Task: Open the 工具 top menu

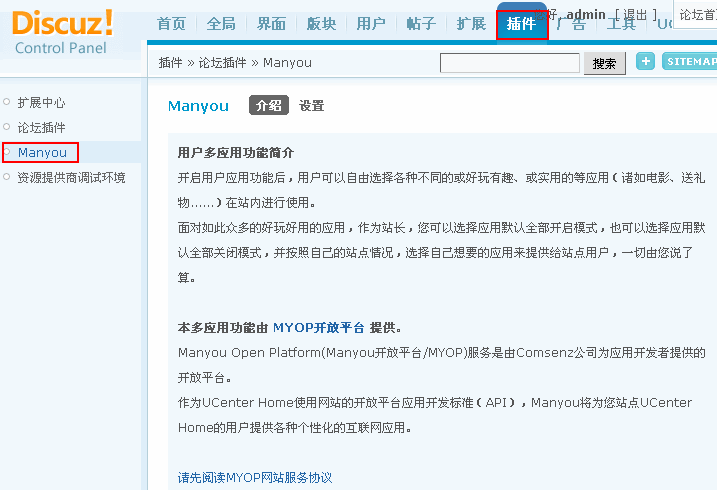Action: 621,25
